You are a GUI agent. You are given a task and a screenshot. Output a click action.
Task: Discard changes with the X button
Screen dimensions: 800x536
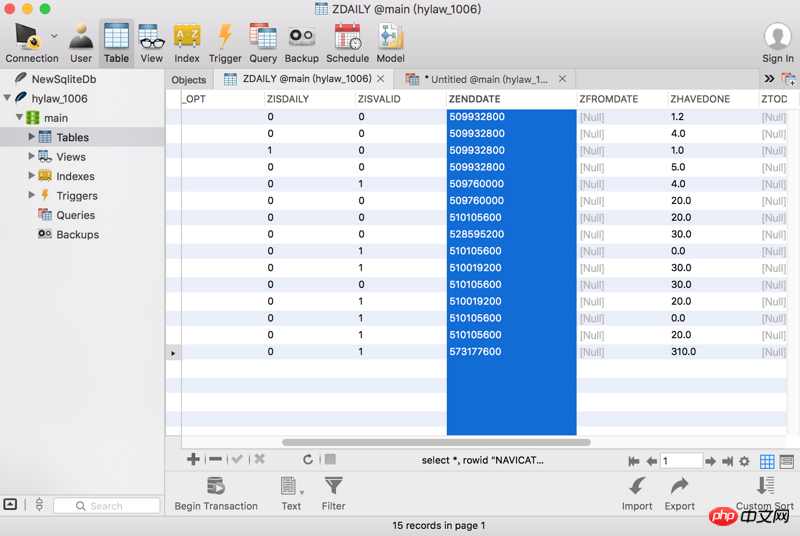pos(260,459)
